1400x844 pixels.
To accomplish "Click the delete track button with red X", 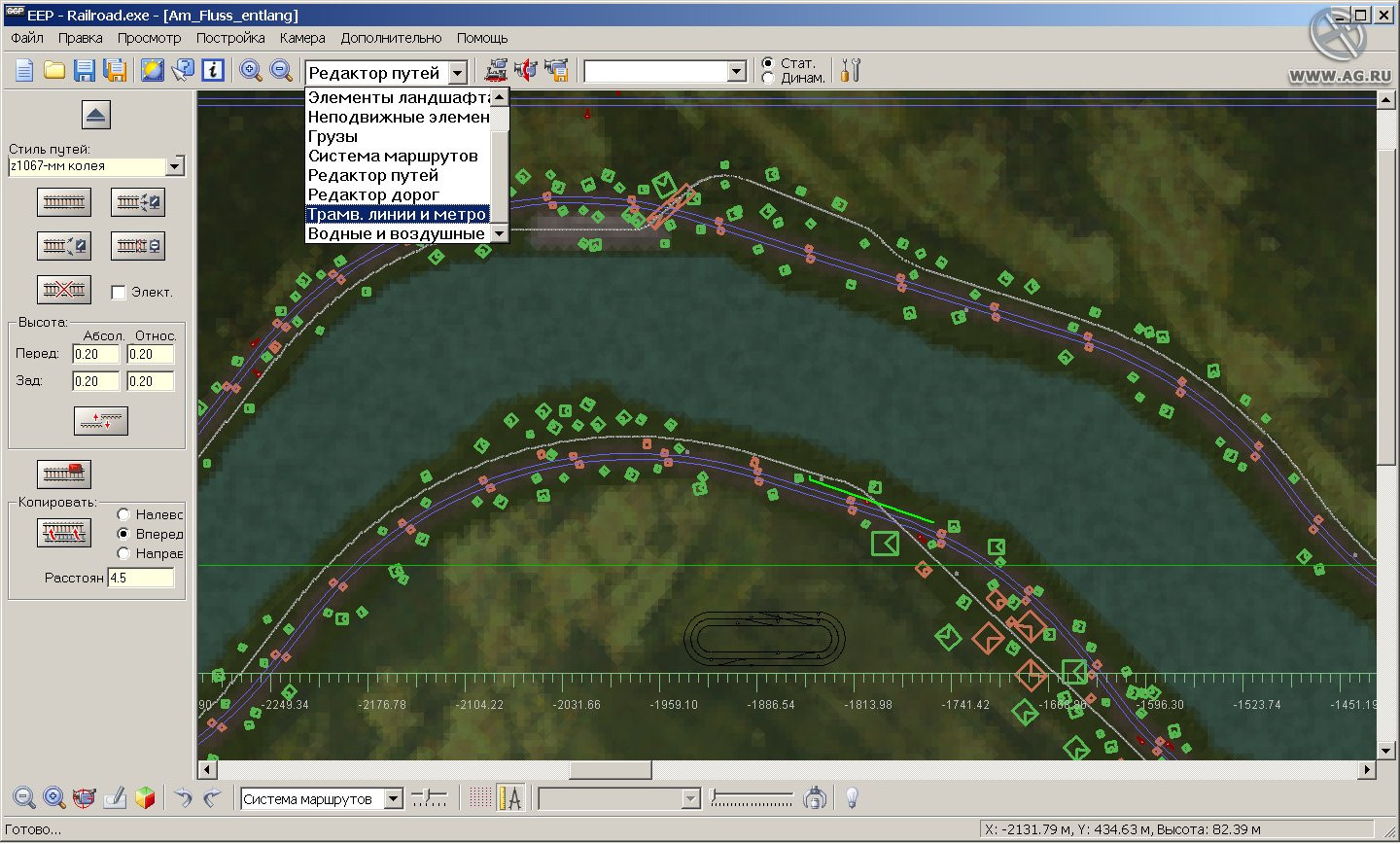I will pos(64,290).
